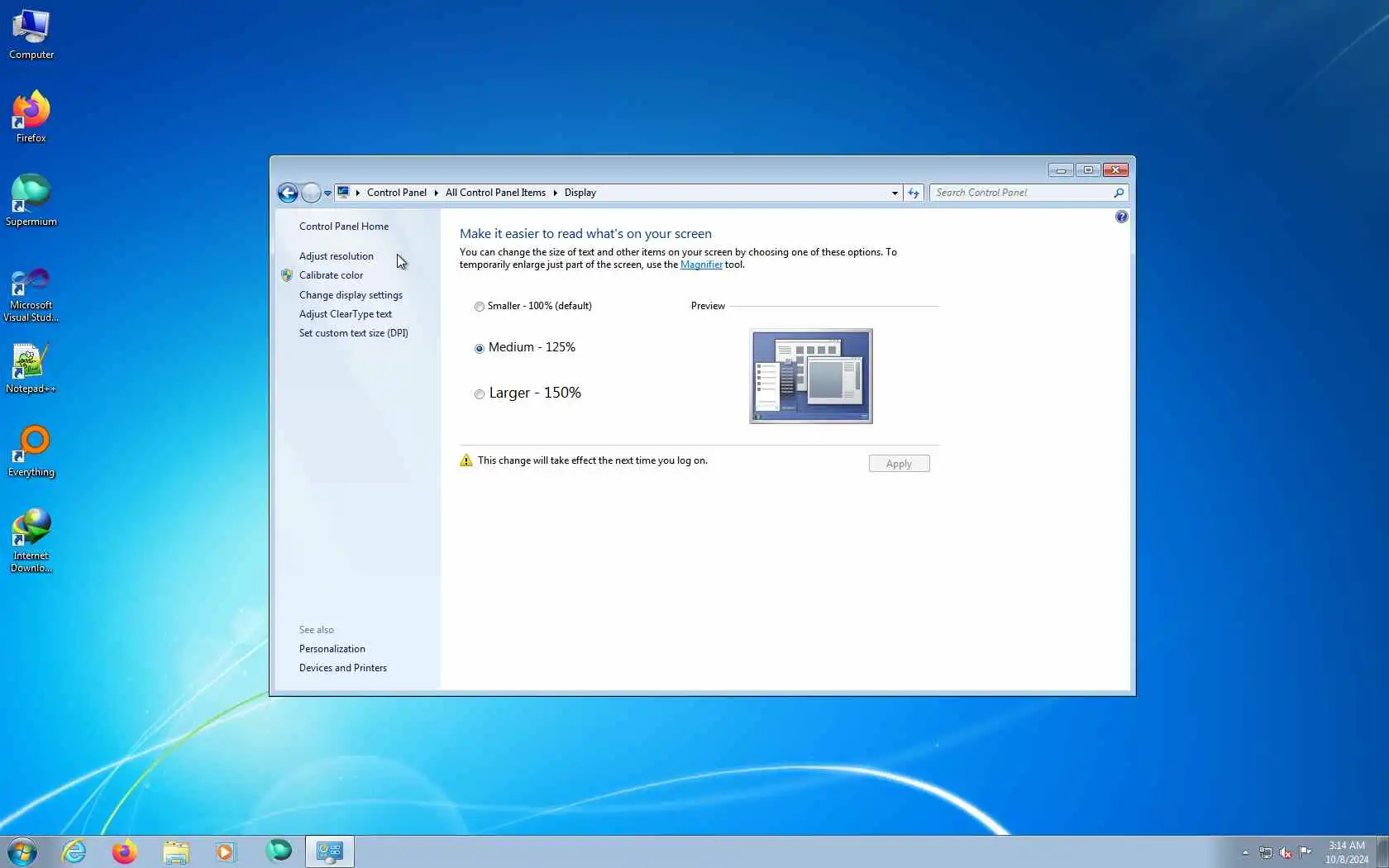Viewport: 1389px width, 868px height.
Task: Select the Everything desktop icon
Action: [x=31, y=452]
